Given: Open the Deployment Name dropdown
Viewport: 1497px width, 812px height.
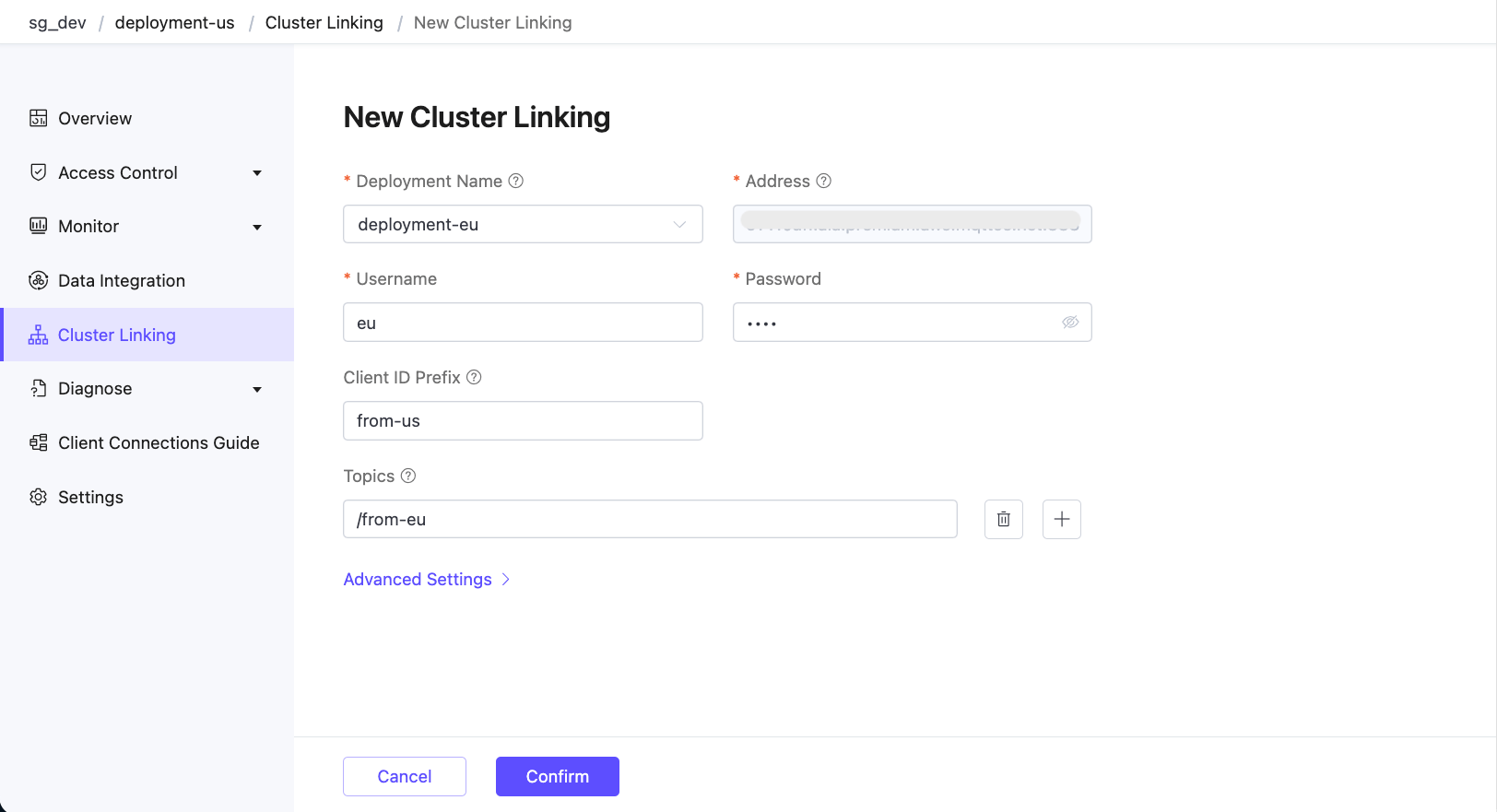Looking at the screenshot, I should (523, 224).
